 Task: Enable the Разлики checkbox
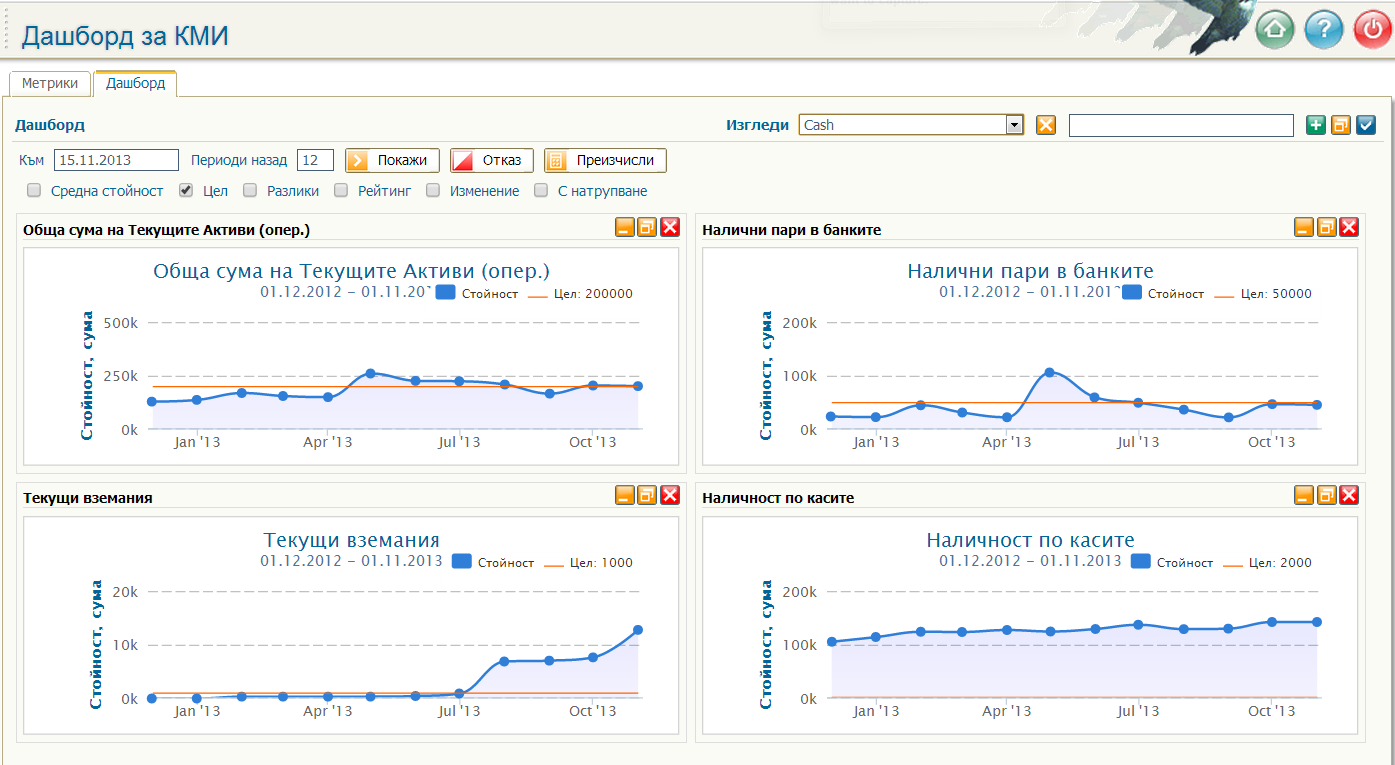pos(250,190)
